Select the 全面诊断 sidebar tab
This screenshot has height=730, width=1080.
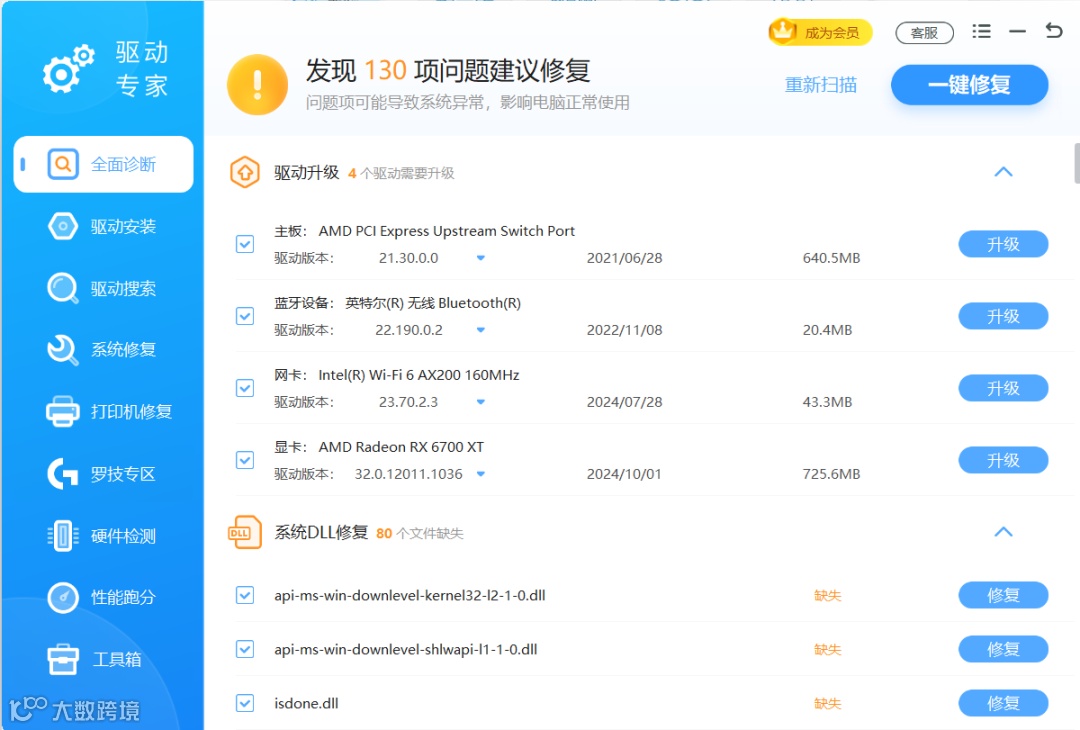pyautogui.click(x=103, y=164)
